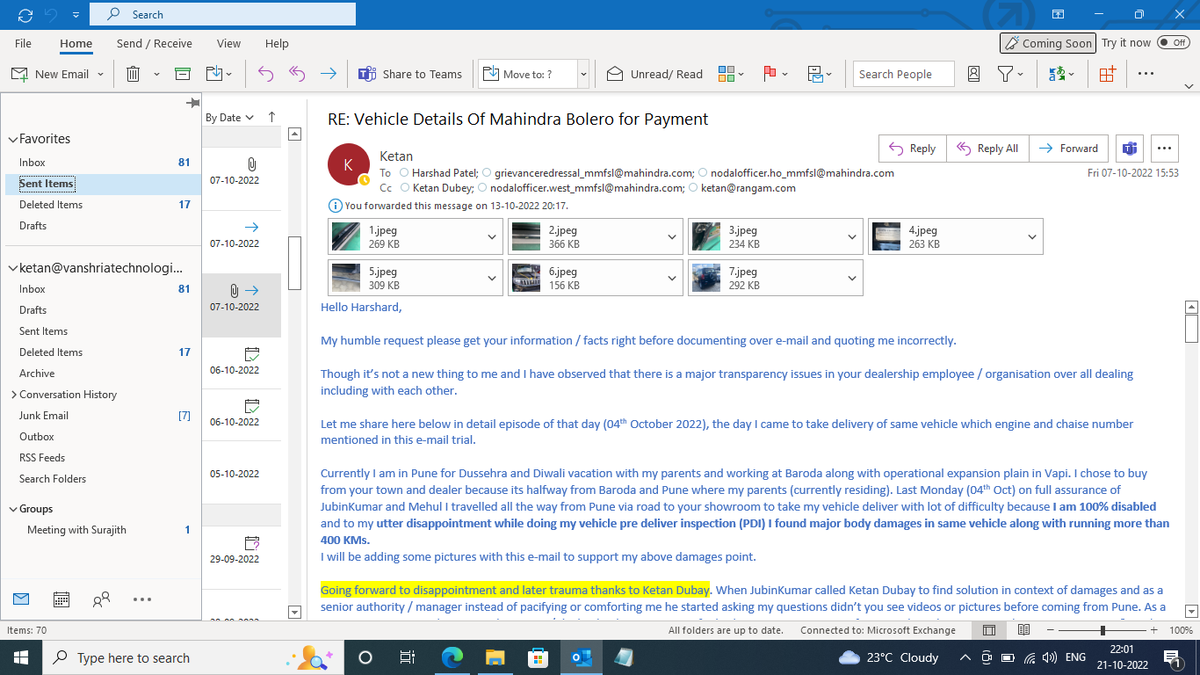Open the ribbon's More commands ellipsis

coord(1146,74)
